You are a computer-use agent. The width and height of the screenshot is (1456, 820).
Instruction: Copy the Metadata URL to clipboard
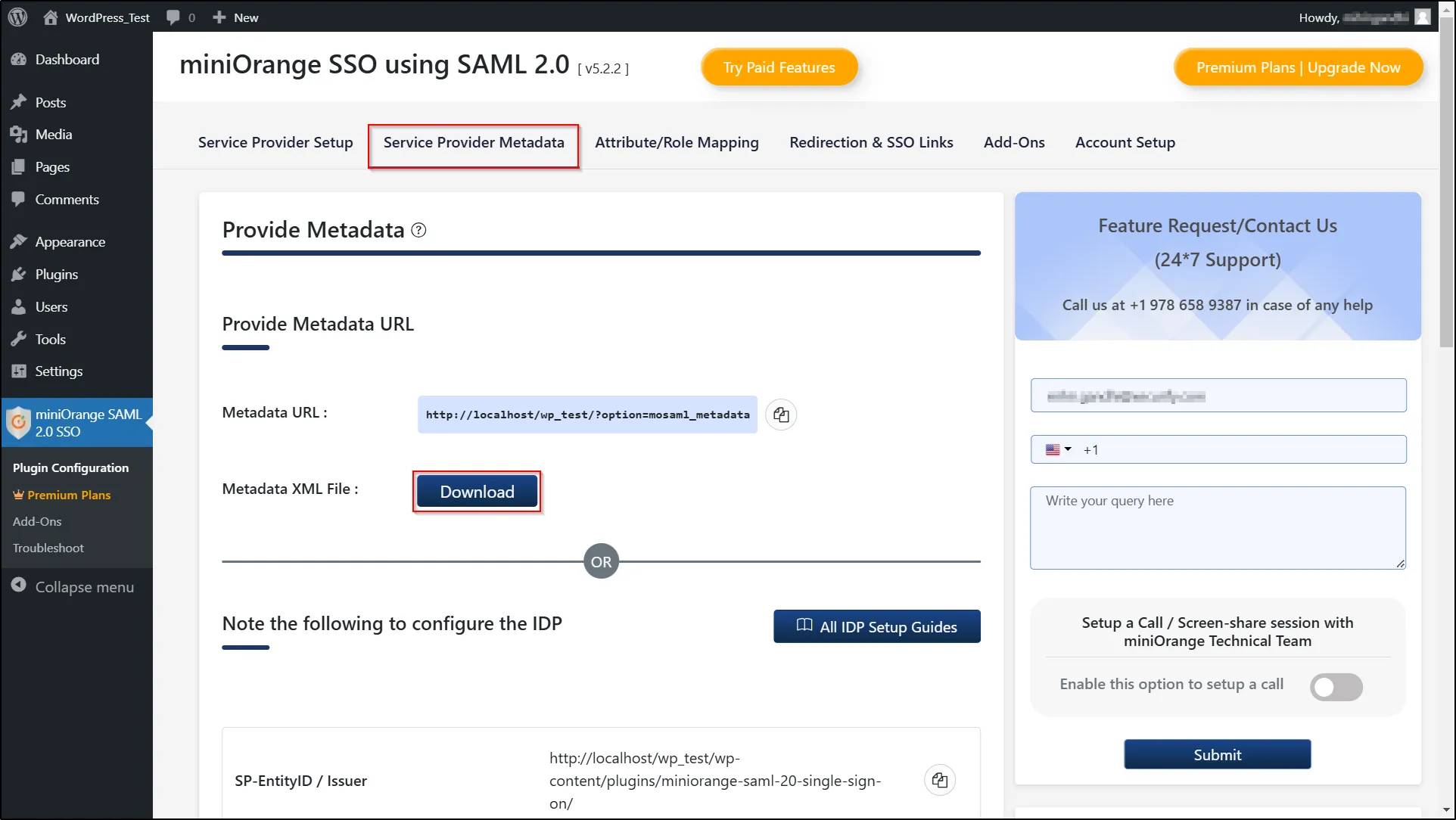[781, 415]
